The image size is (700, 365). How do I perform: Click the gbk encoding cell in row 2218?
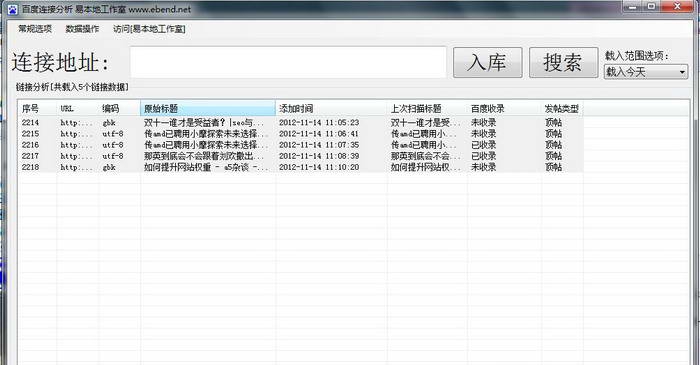(109, 167)
